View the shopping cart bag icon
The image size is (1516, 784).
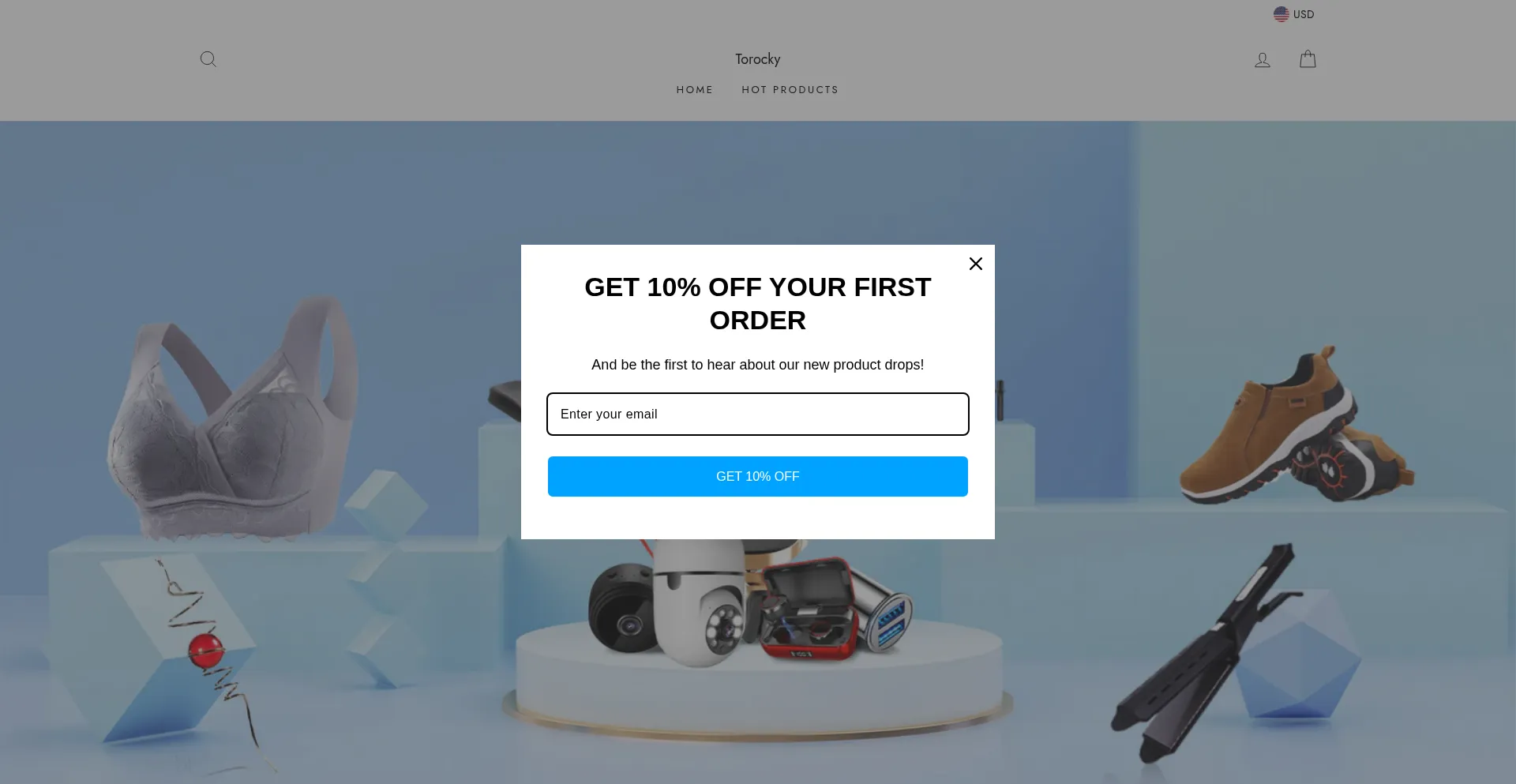pyautogui.click(x=1308, y=59)
